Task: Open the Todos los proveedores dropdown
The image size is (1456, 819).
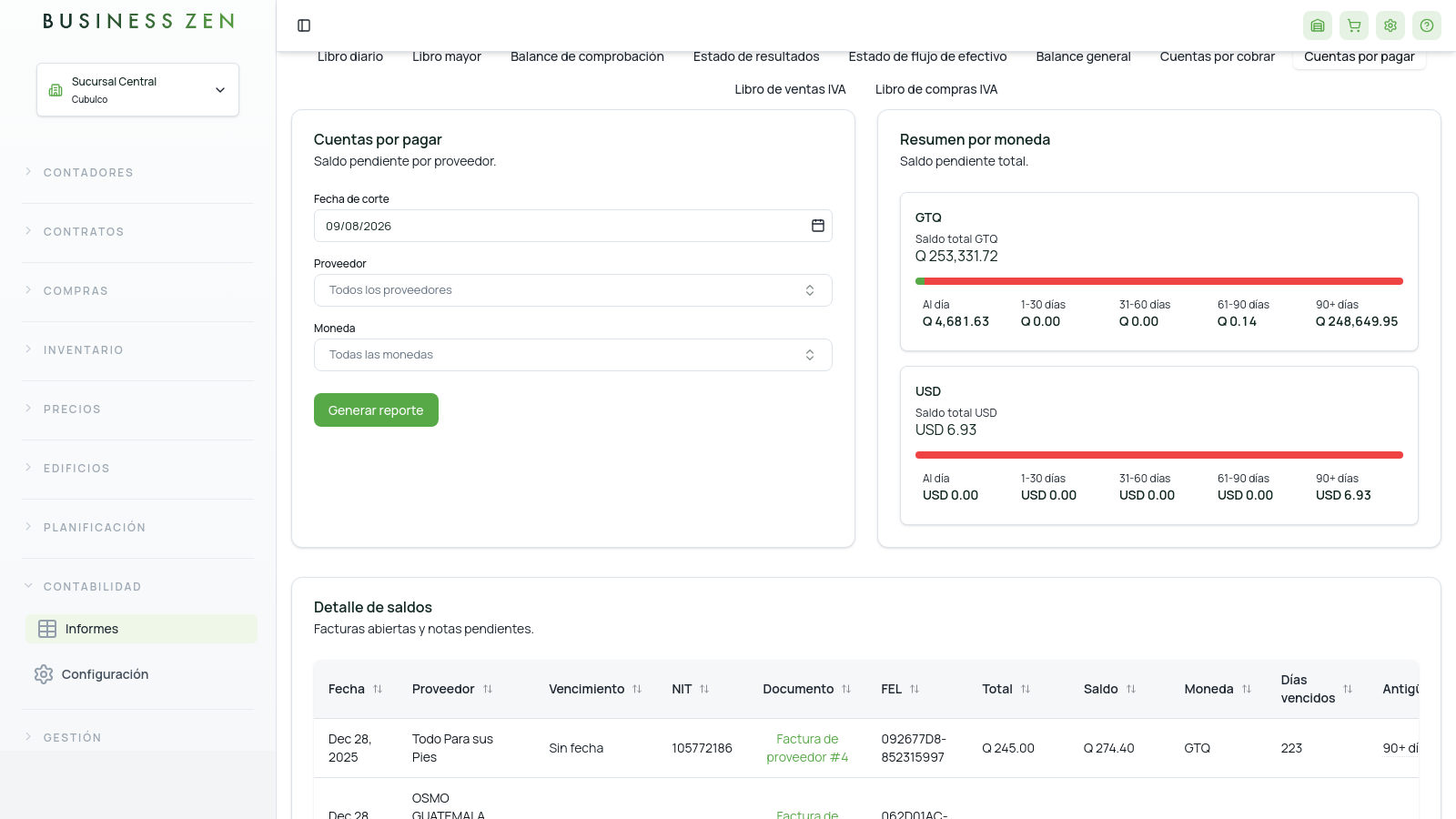Action: [573, 290]
